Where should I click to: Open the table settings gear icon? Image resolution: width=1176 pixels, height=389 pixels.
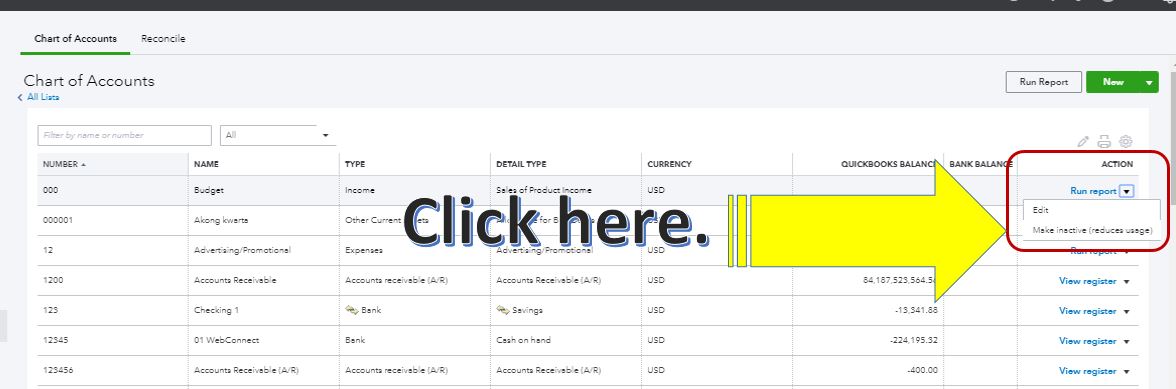click(1125, 141)
